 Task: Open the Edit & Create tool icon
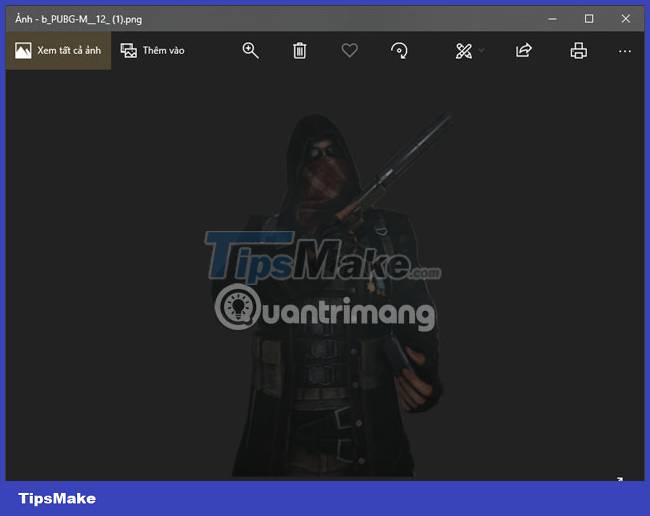tap(464, 51)
